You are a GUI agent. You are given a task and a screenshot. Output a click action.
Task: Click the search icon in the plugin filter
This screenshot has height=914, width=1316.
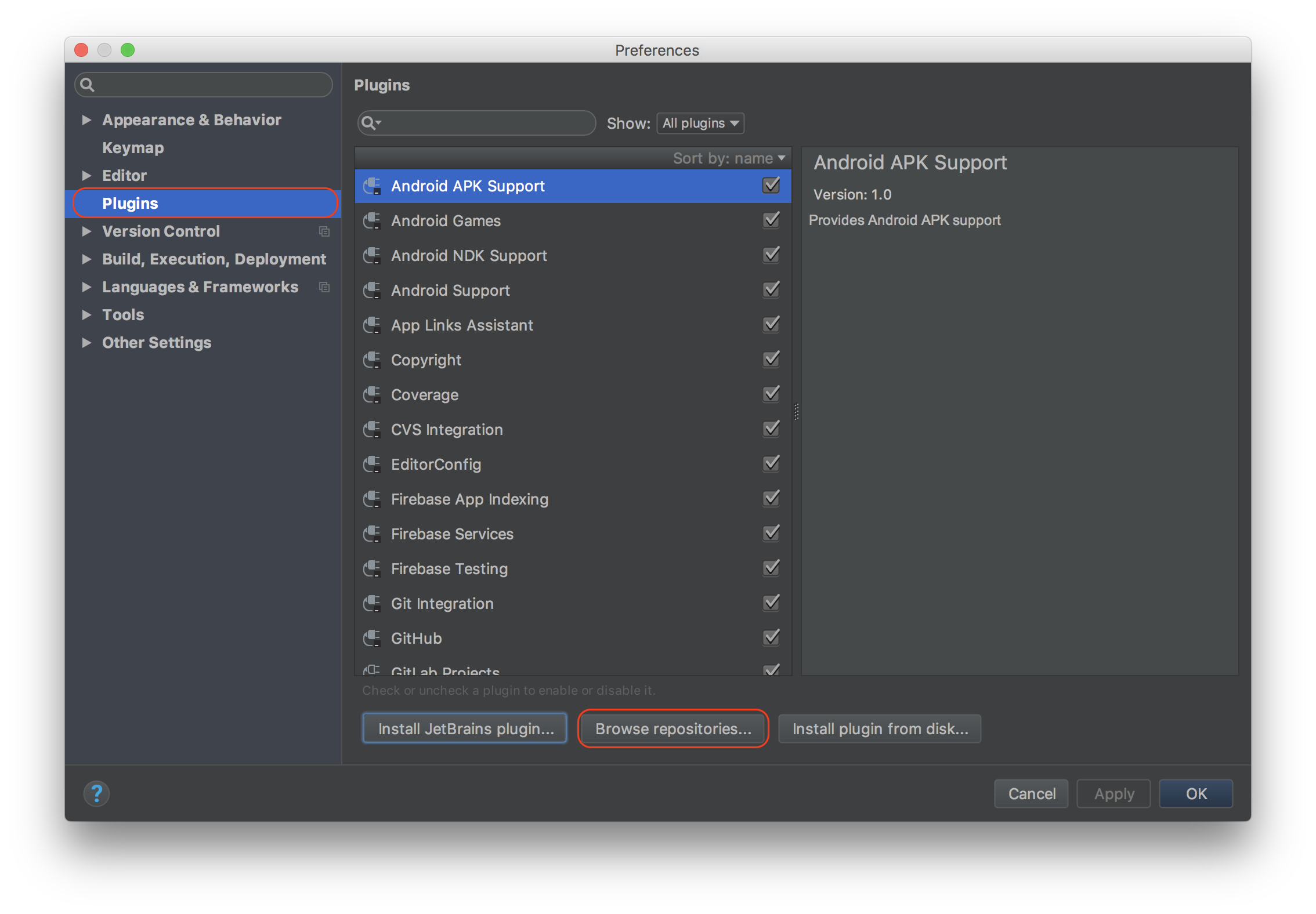click(371, 123)
